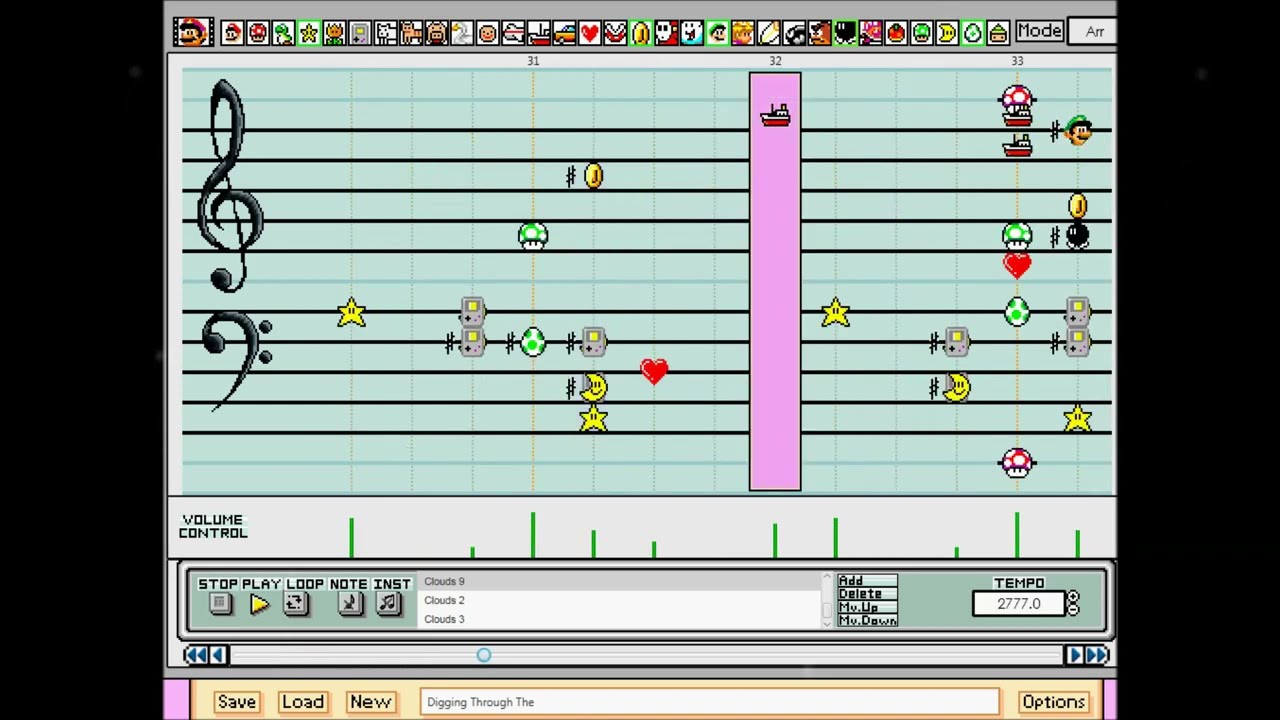Select the Bob-omb instrument in the toolbar
The image size is (1280, 720).
coord(845,33)
